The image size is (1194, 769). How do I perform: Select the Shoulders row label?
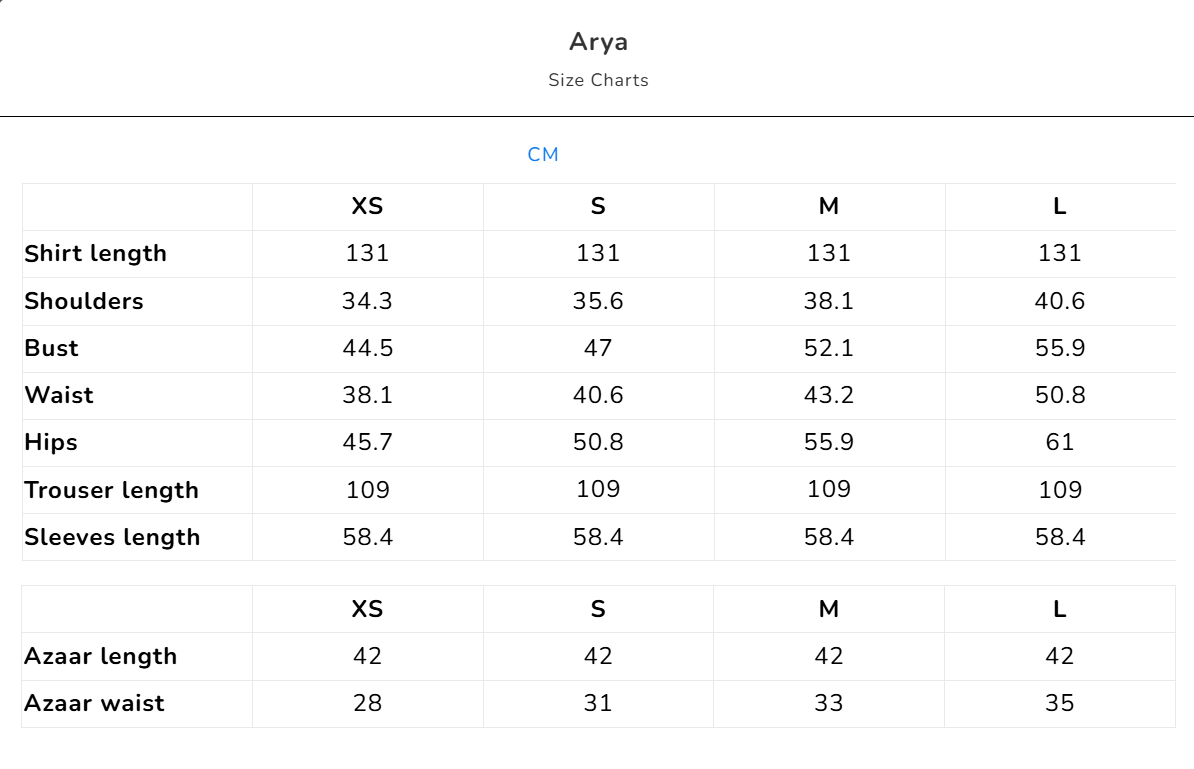[x=84, y=301]
